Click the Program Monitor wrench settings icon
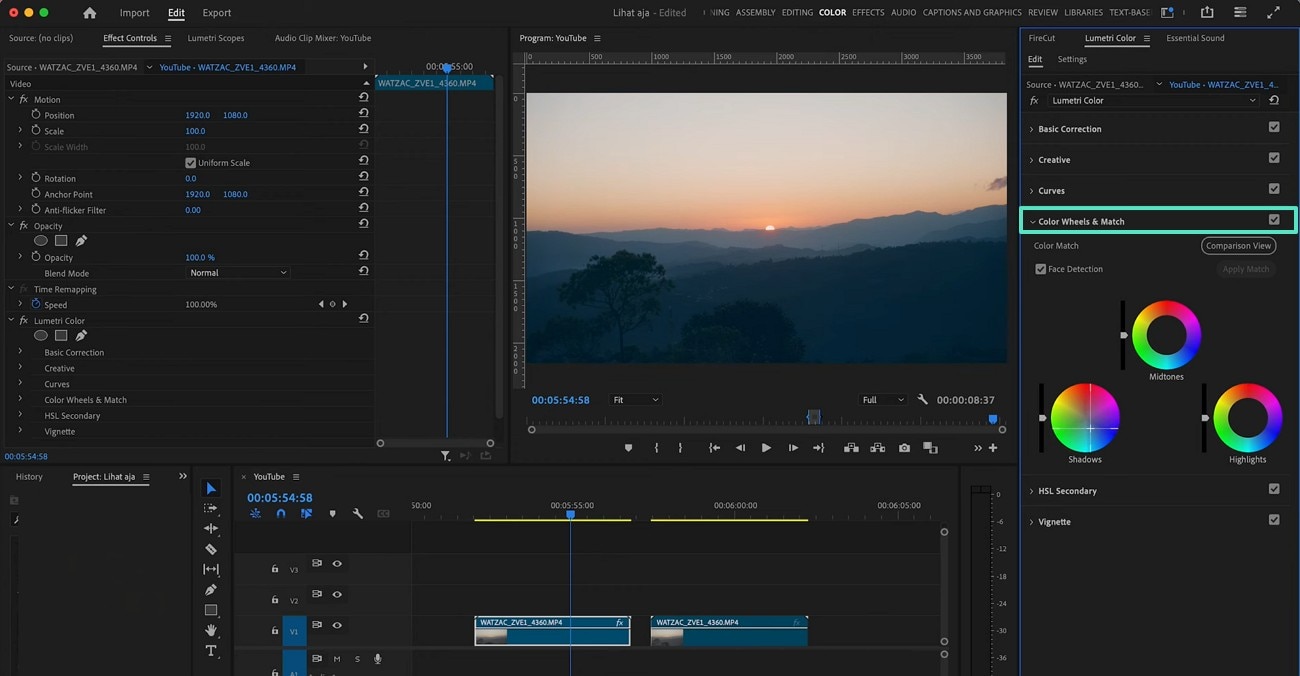 pyautogui.click(x=922, y=400)
